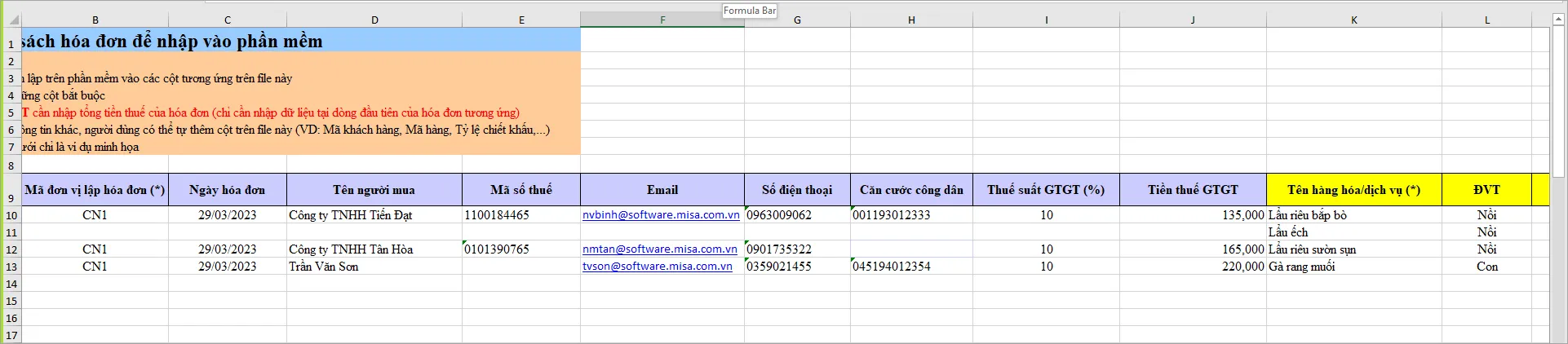The image size is (1568, 344).
Task: Open nvbinh@software.misa.com.vn email link
Action: [x=660, y=215]
